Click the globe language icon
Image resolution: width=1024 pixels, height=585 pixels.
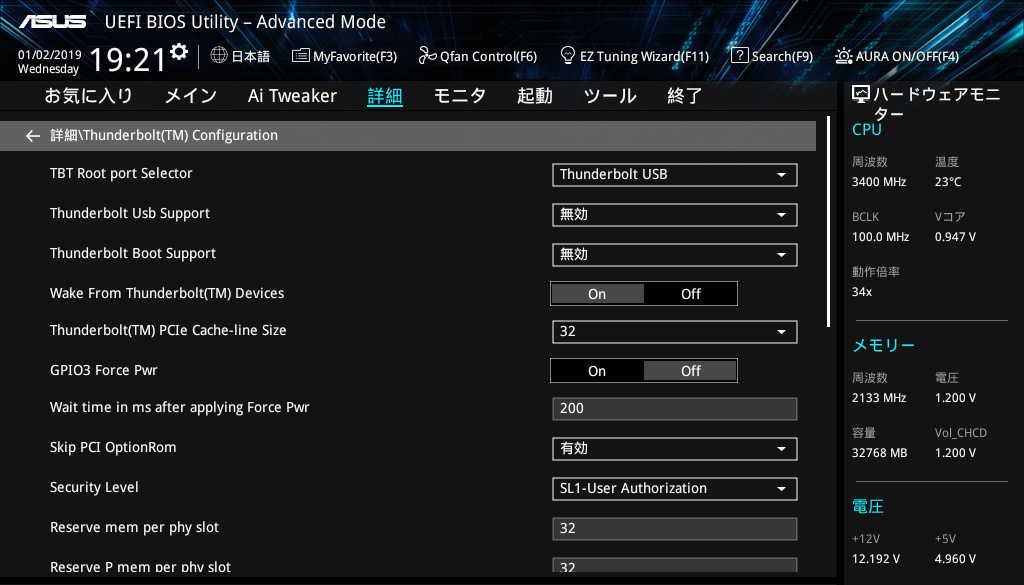pos(219,55)
